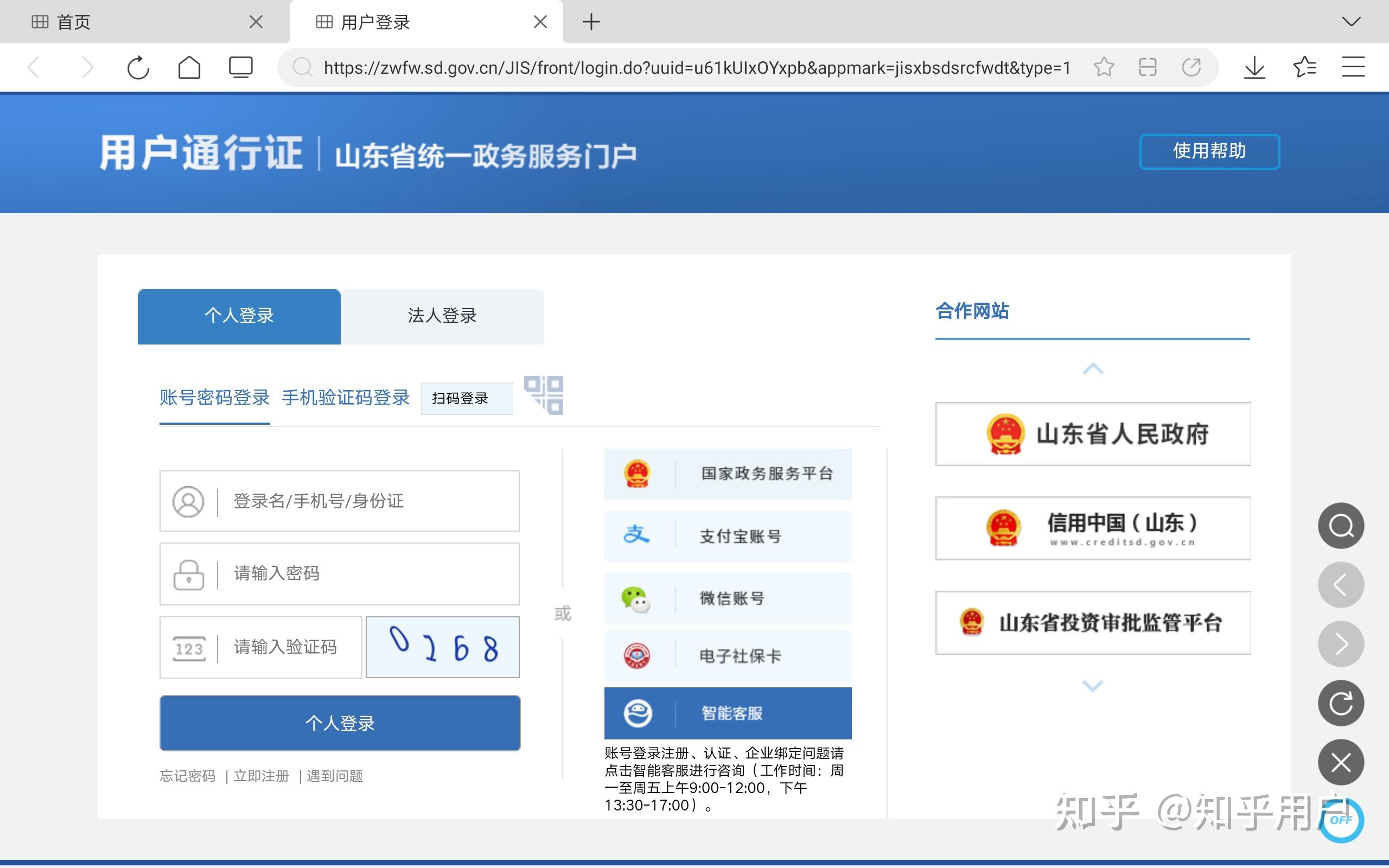Open the 忘记密码 link
This screenshot has width=1389, height=868.
pyautogui.click(x=187, y=776)
